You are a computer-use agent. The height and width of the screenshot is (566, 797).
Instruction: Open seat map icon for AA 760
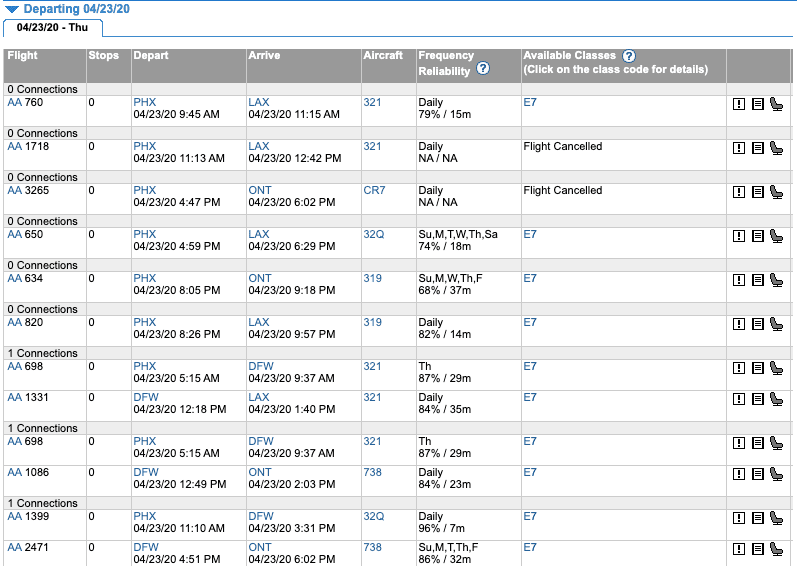coord(776,104)
